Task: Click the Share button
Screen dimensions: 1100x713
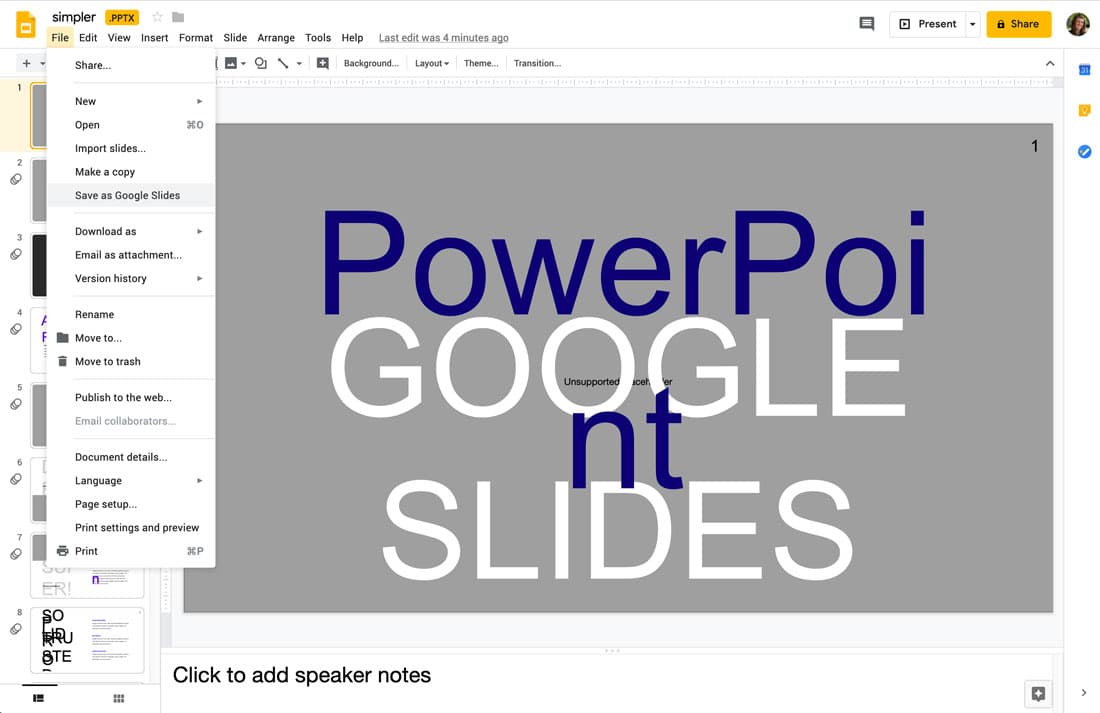Action: pyautogui.click(x=1018, y=22)
